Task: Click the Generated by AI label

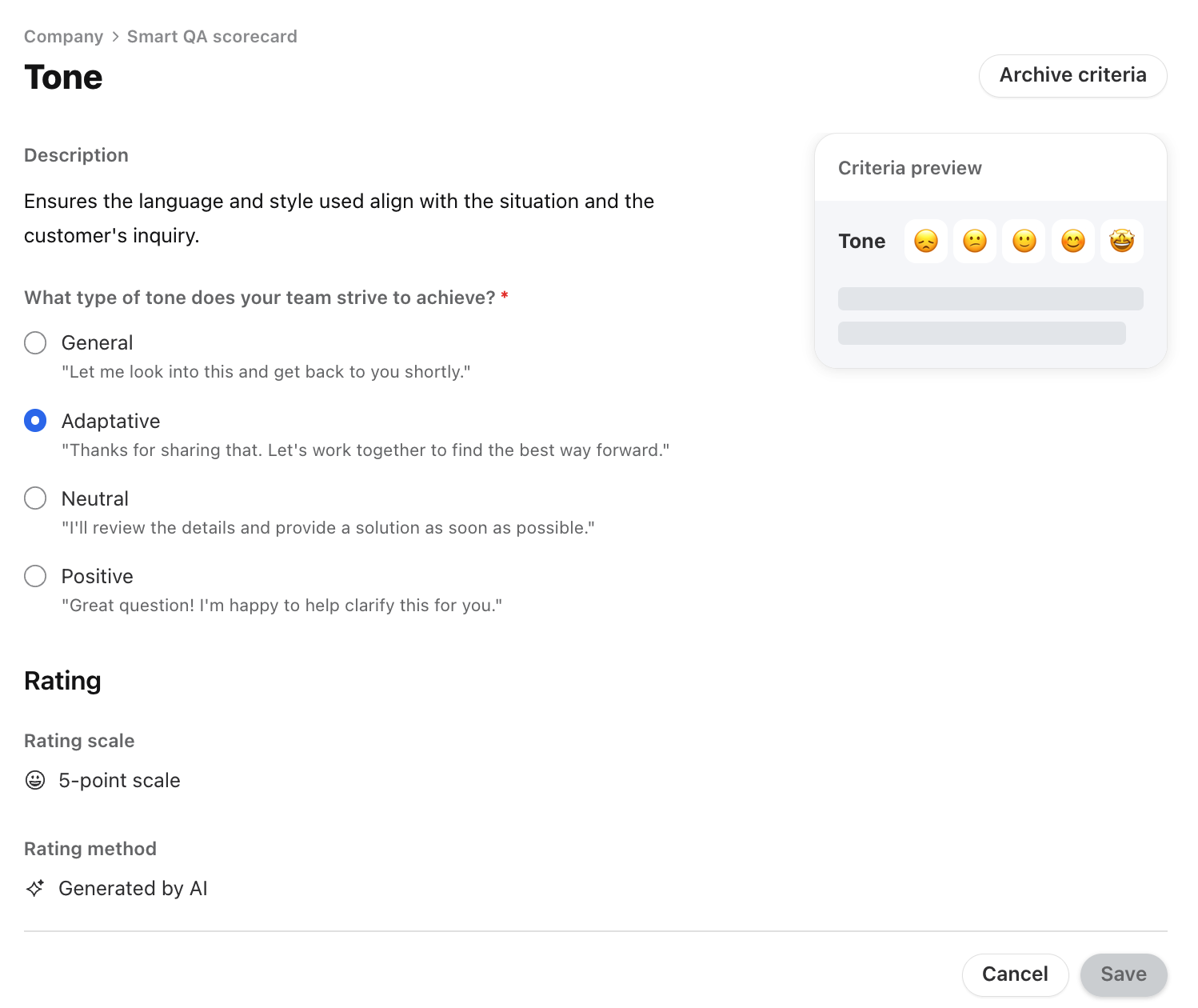Action: [133, 888]
